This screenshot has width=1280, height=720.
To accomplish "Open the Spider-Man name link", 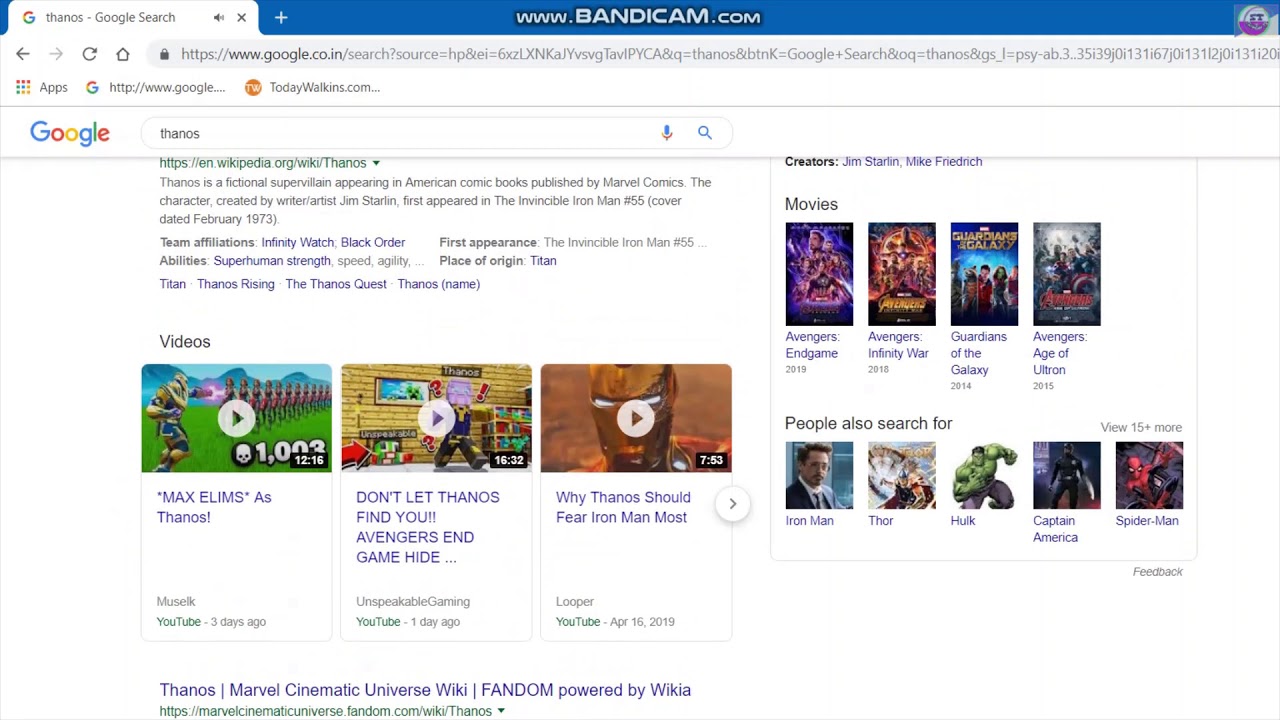I will [x=1147, y=520].
